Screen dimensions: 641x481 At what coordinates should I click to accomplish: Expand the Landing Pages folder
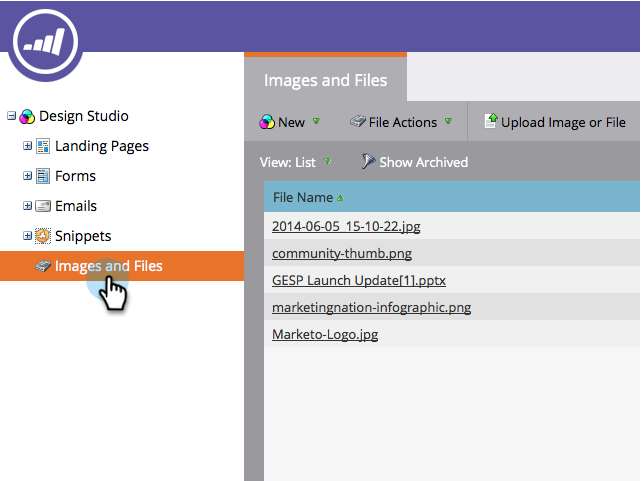[x=27, y=146]
